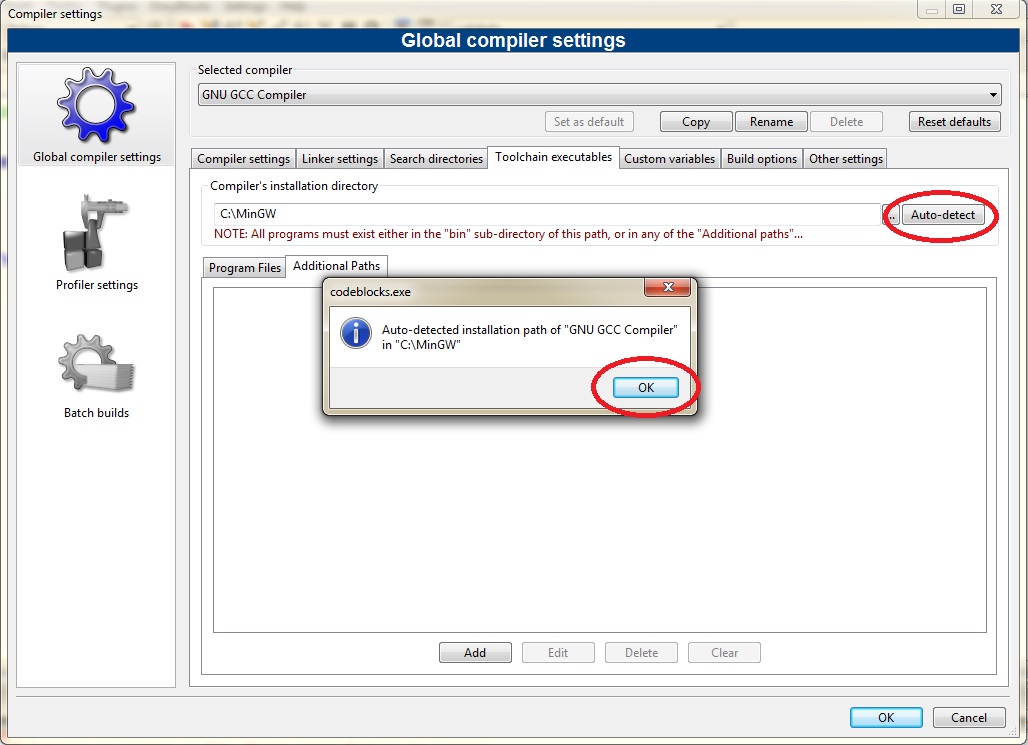
Task: Click the blue info icon in the dialog
Action: (x=355, y=332)
